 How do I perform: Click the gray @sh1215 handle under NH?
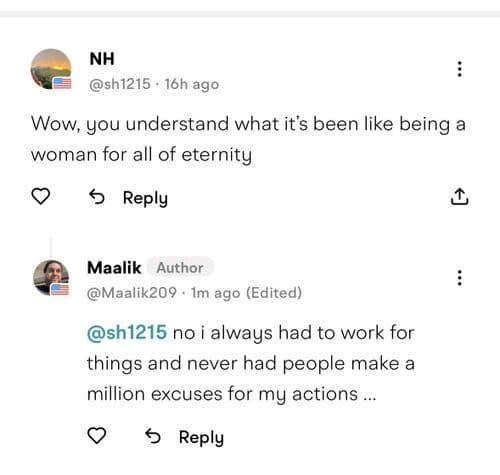click(120, 84)
